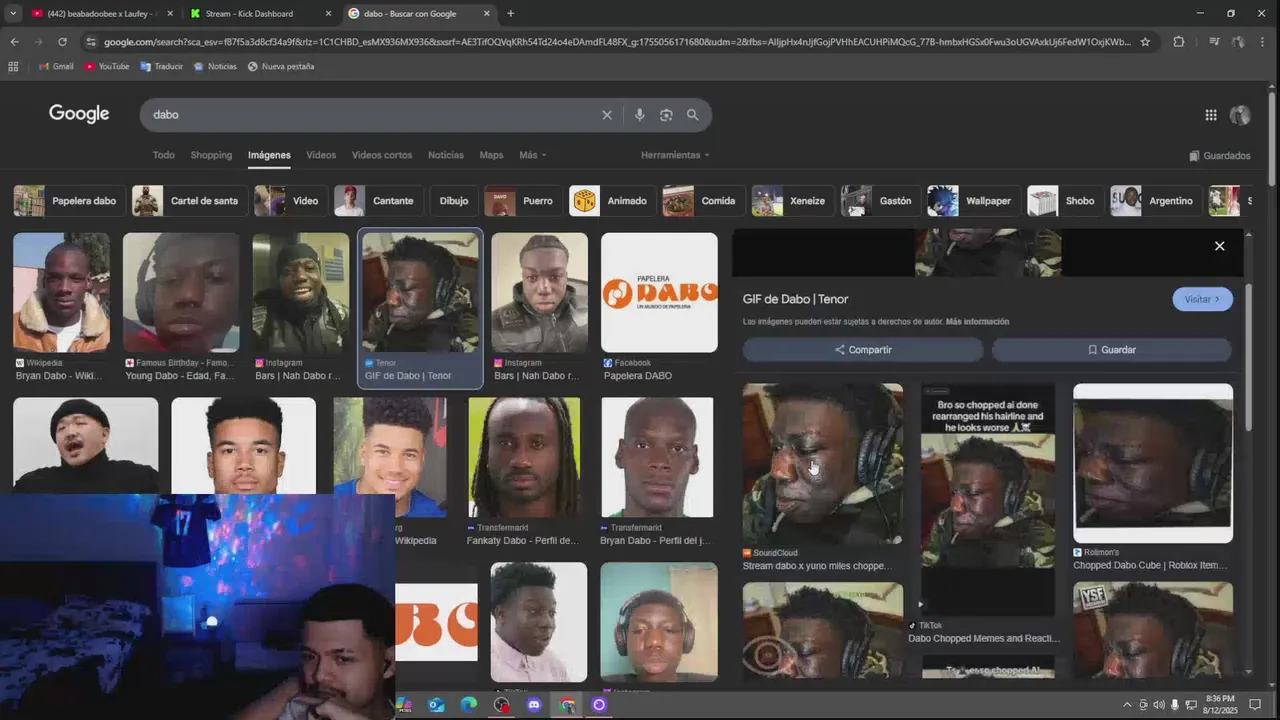Viewport: 1280px width, 720px height.
Task: Open the notification center icon
Action: pos(1255,705)
